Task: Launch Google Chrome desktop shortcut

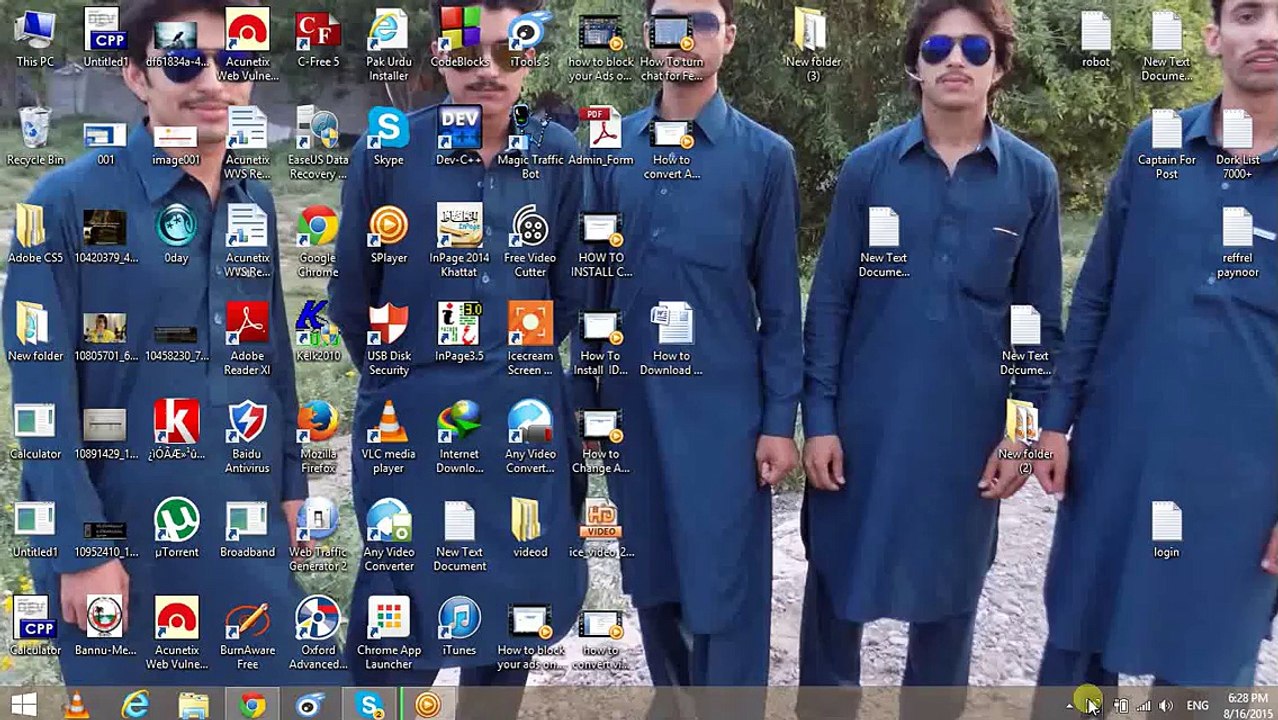Action: click(x=318, y=243)
